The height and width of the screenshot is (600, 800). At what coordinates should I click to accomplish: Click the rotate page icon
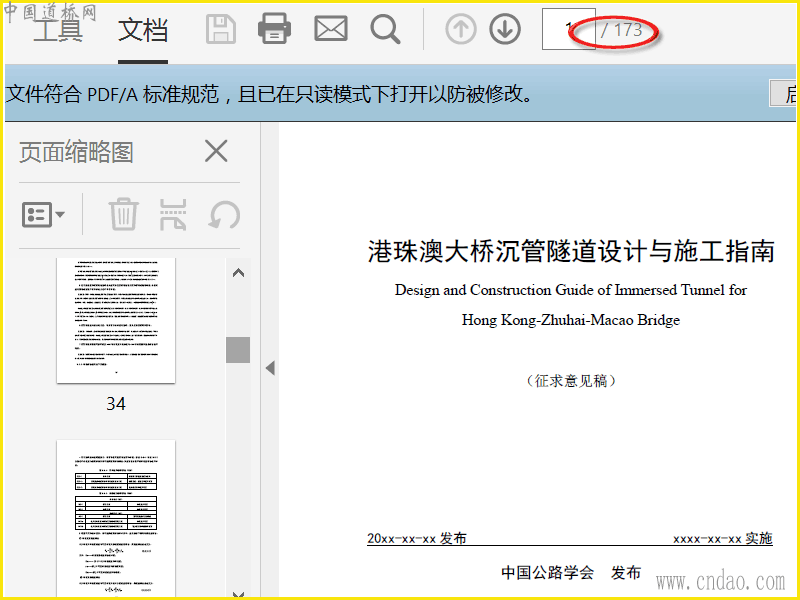coord(224,215)
